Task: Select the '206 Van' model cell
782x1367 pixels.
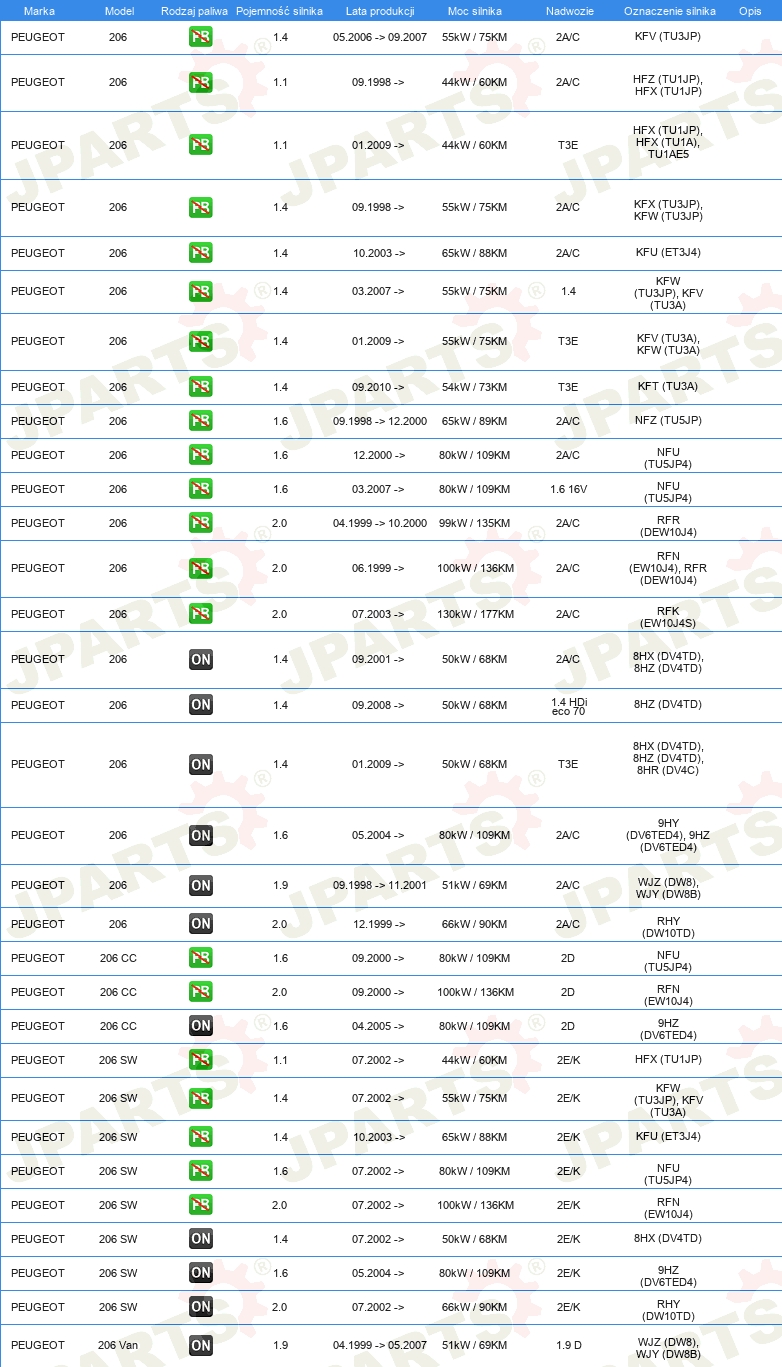Action: 118,1345
